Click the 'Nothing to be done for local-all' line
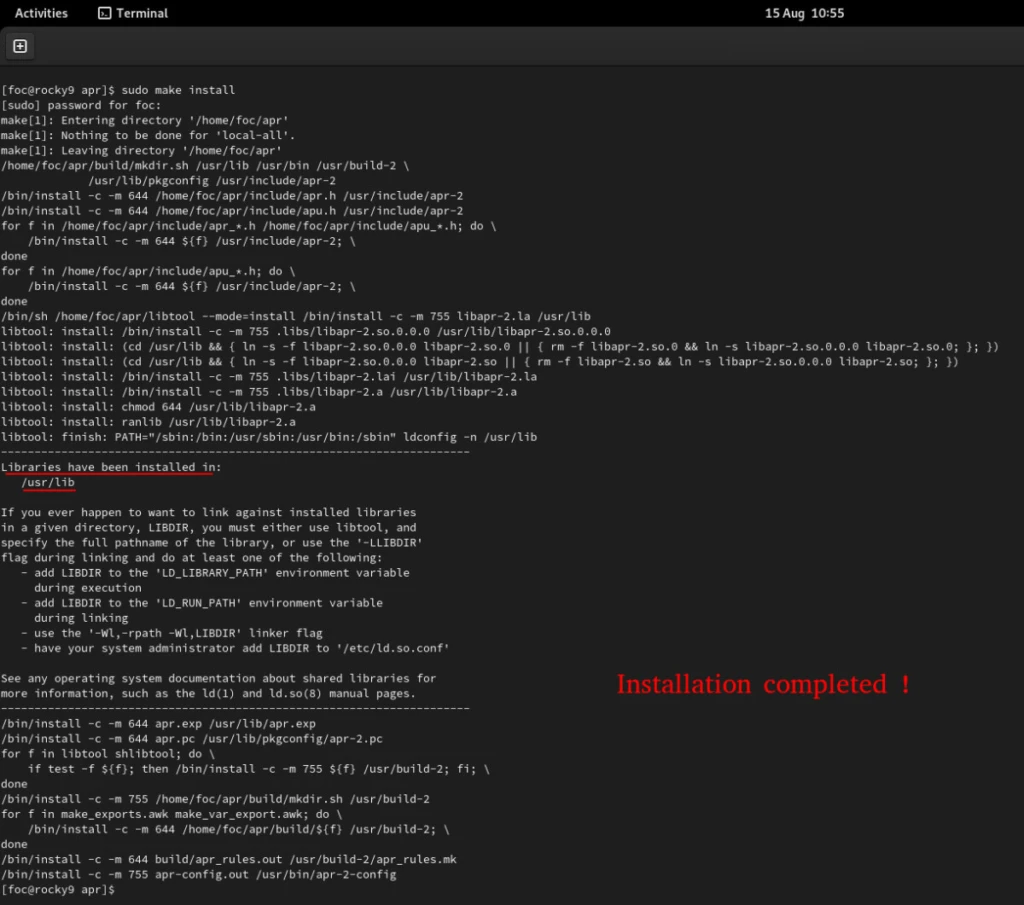The height and width of the screenshot is (905, 1024). tap(148, 135)
